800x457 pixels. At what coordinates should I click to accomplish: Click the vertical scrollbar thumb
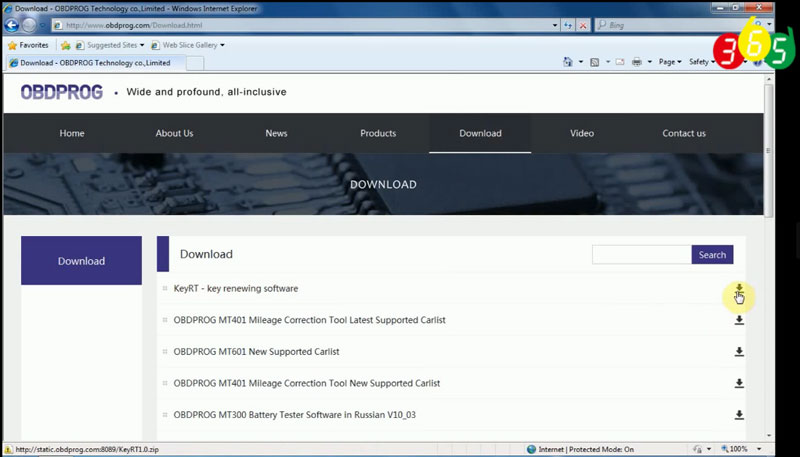click(769, 151)
